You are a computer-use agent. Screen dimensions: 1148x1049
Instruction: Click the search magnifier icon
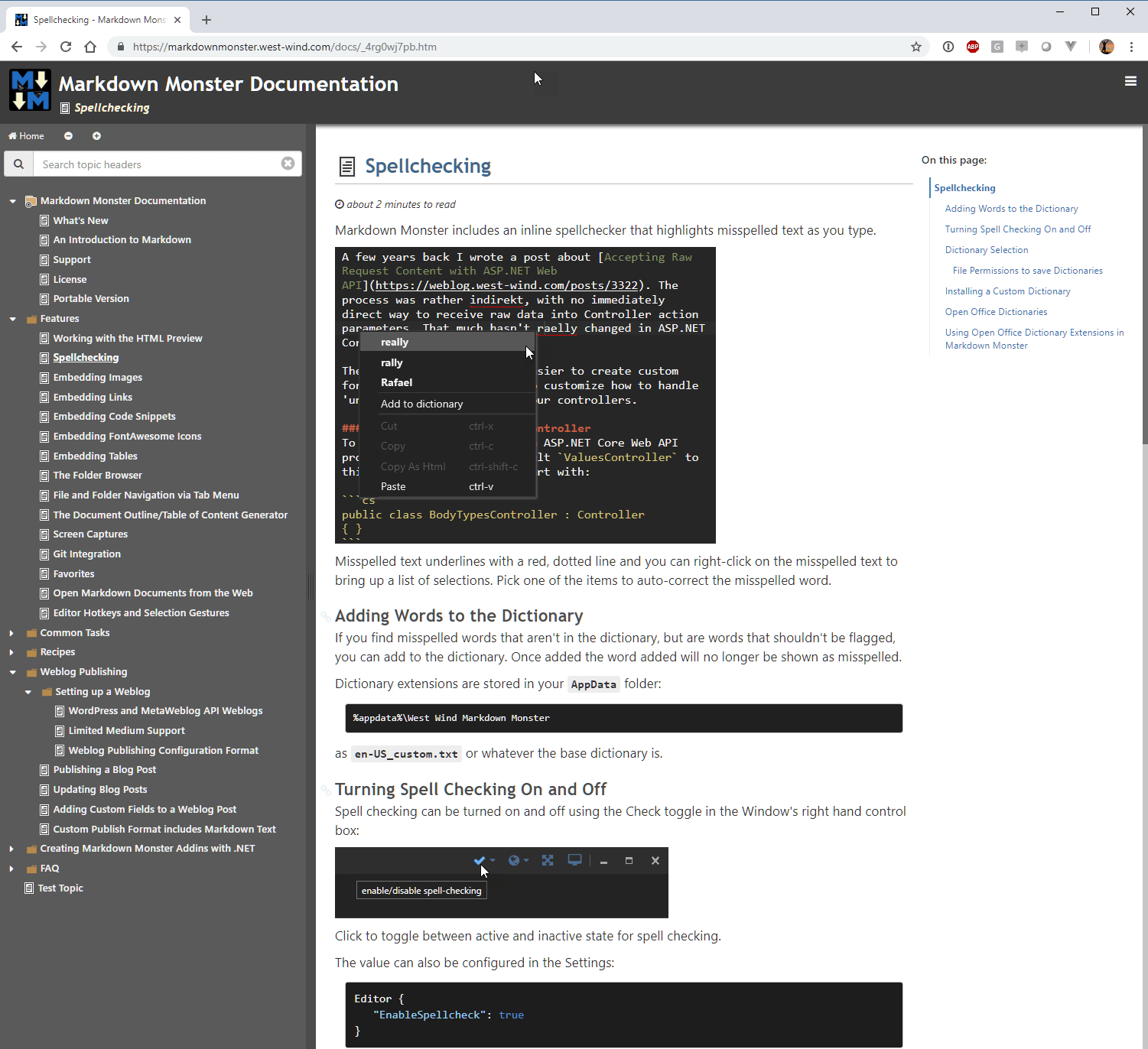point(18,164)
